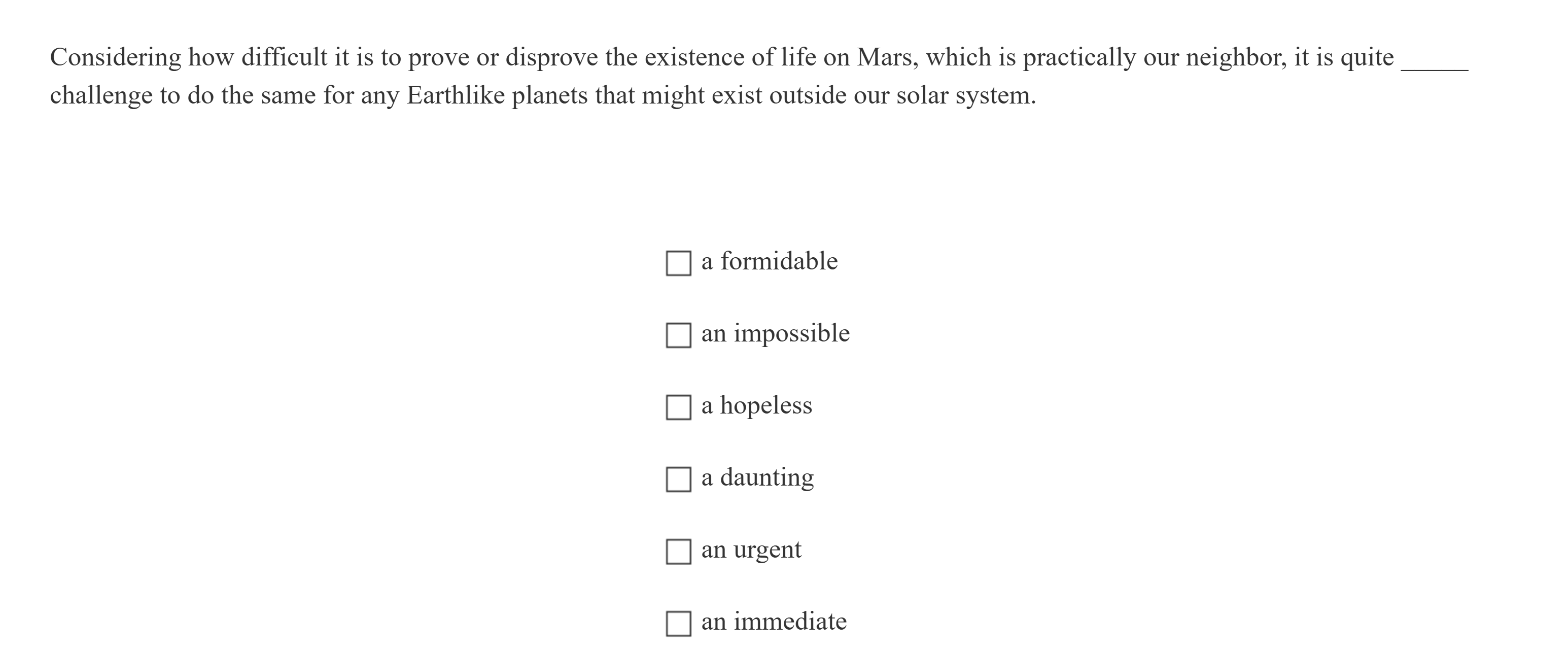This screenshot has width=1568, height=652.
Task: Select the label text 'a daunting'
Action: pyautogui.click(x=758, y=478)
